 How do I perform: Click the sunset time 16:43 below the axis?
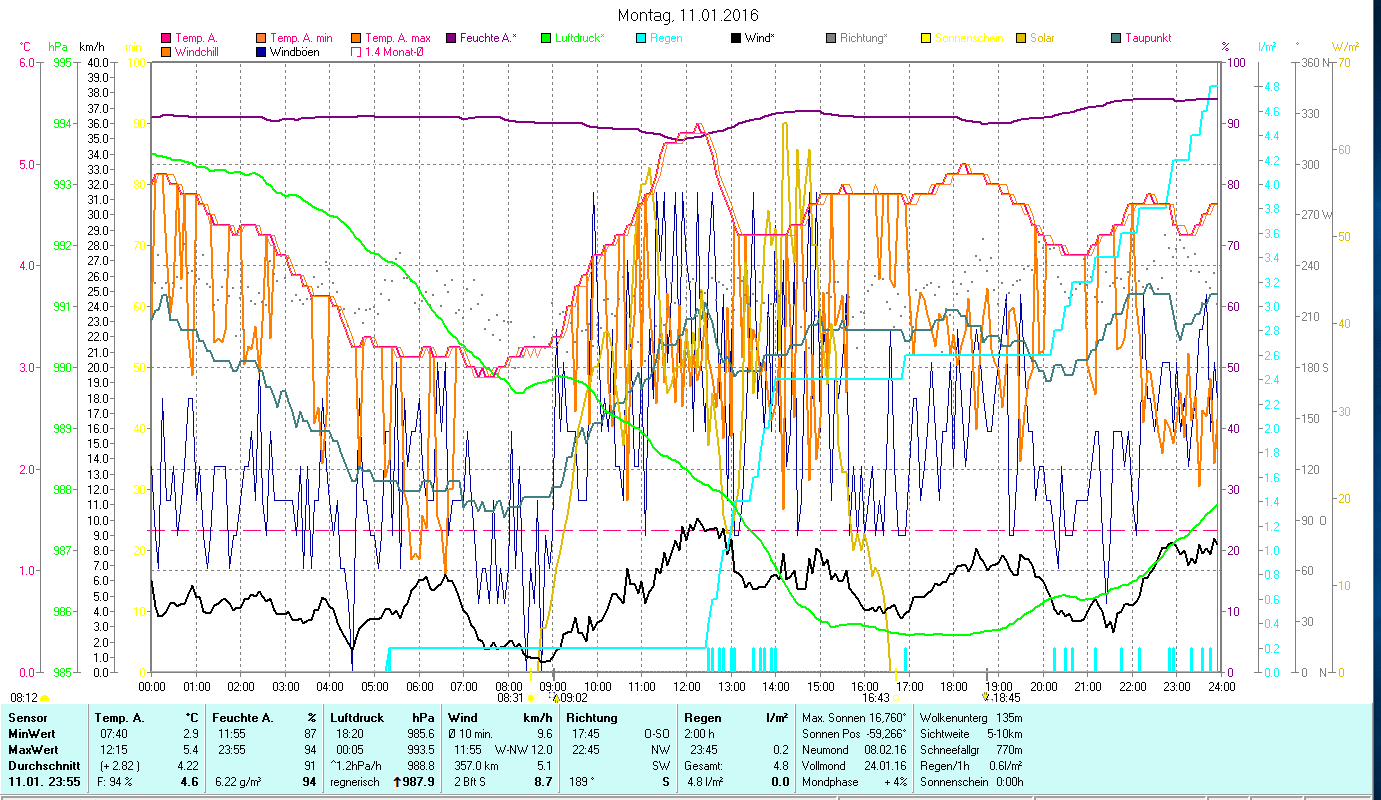tap(876, 698)
